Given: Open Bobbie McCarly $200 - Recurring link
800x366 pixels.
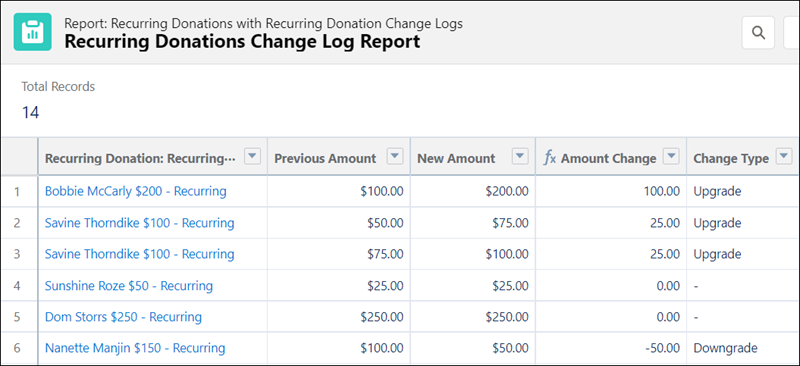Looking at the screenshot, I should pos(136,191).
